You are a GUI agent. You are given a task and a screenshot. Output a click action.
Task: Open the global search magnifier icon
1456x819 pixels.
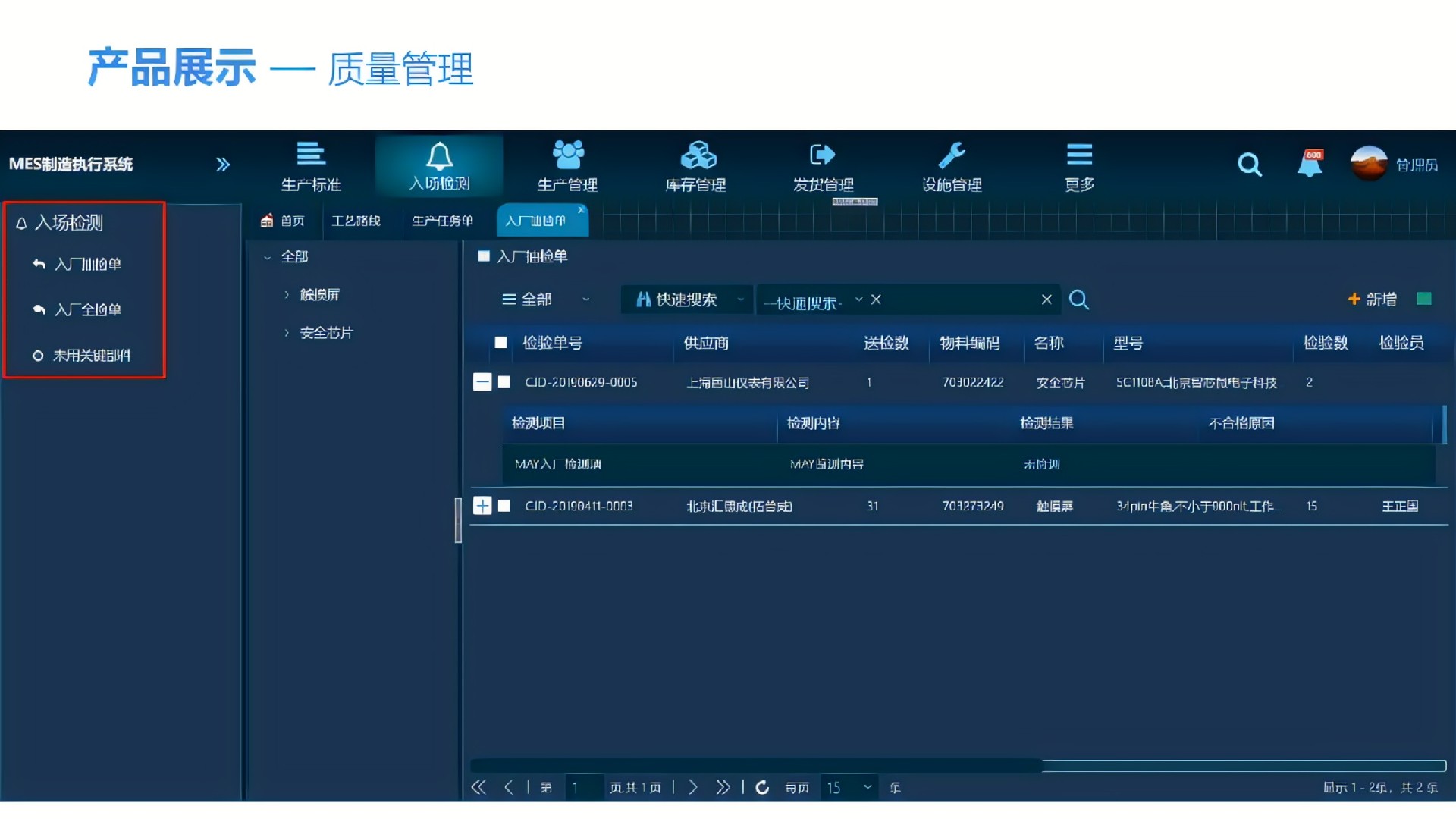pos(1250,165)
